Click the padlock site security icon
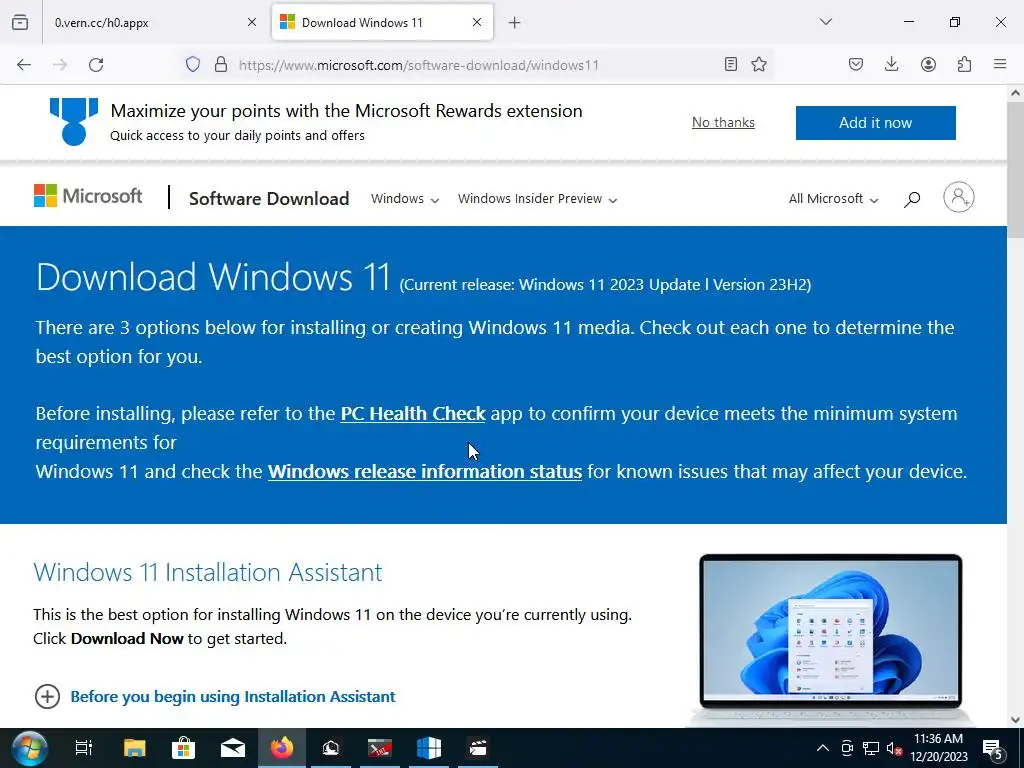Screen dimensions: 1024x768 (x=221, y=65)
